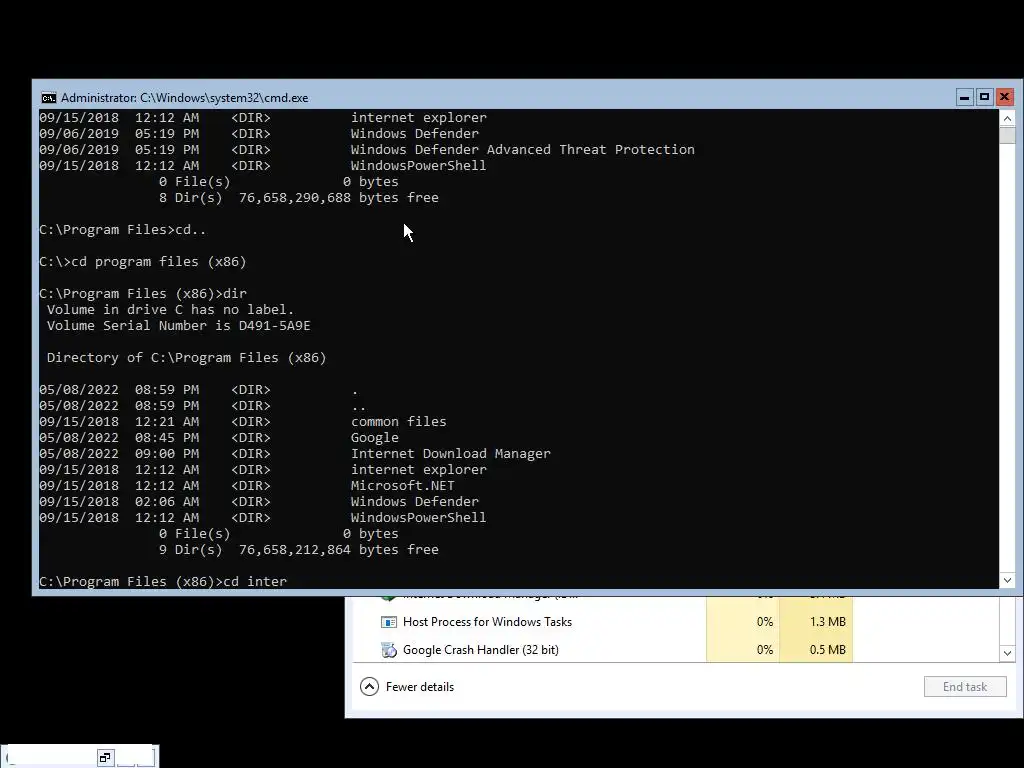This screenshot has width=1024, height=768.
Task: Maximize the cmd.exe window
Action: (x=984, y=97)
